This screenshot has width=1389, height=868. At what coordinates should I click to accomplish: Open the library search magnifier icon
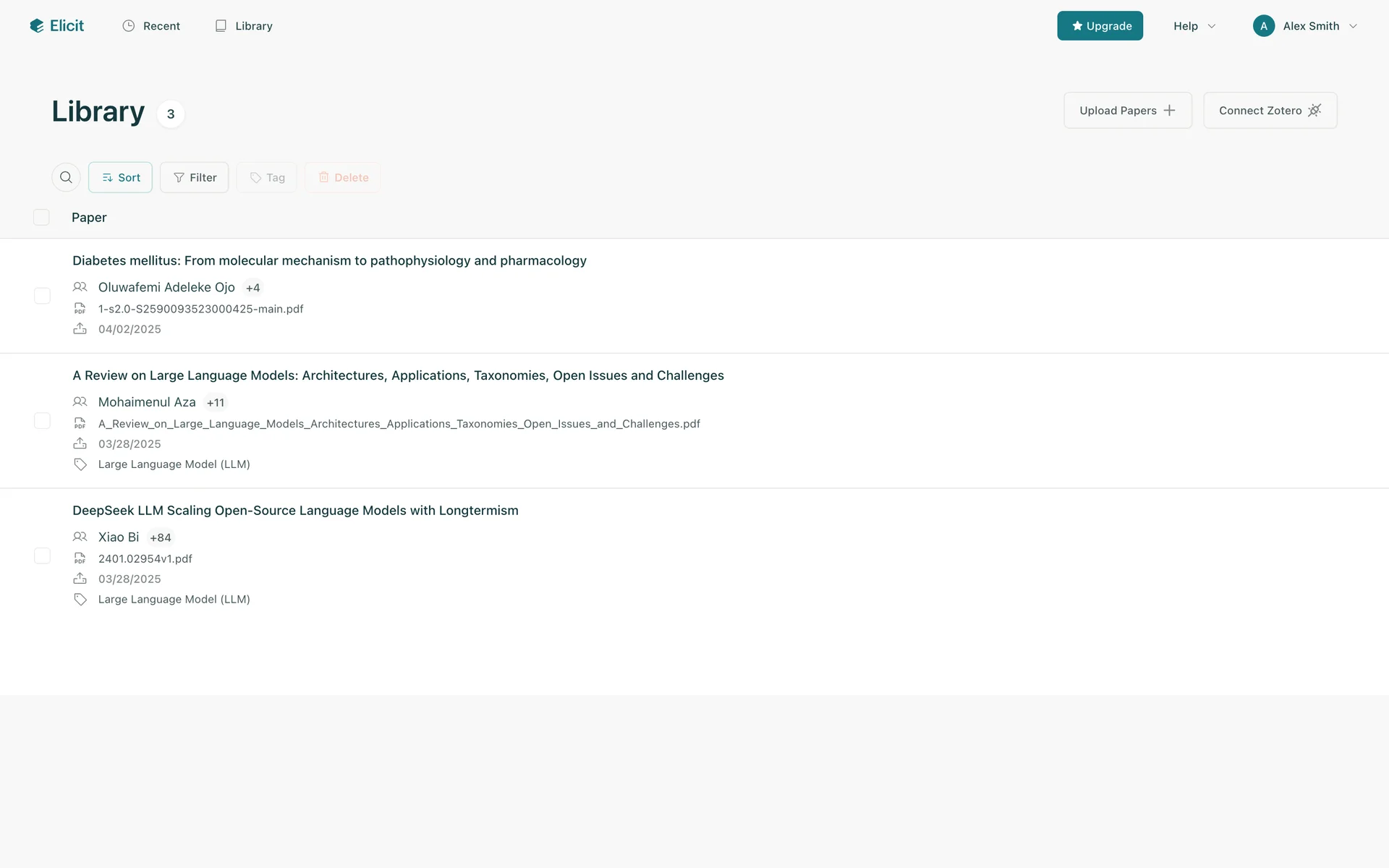click(66, 177)
